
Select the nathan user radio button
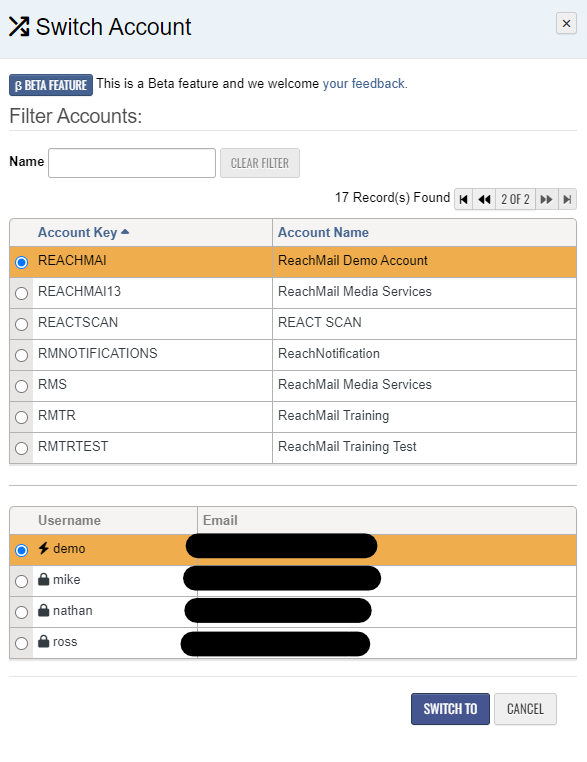[x=21, y=612]
